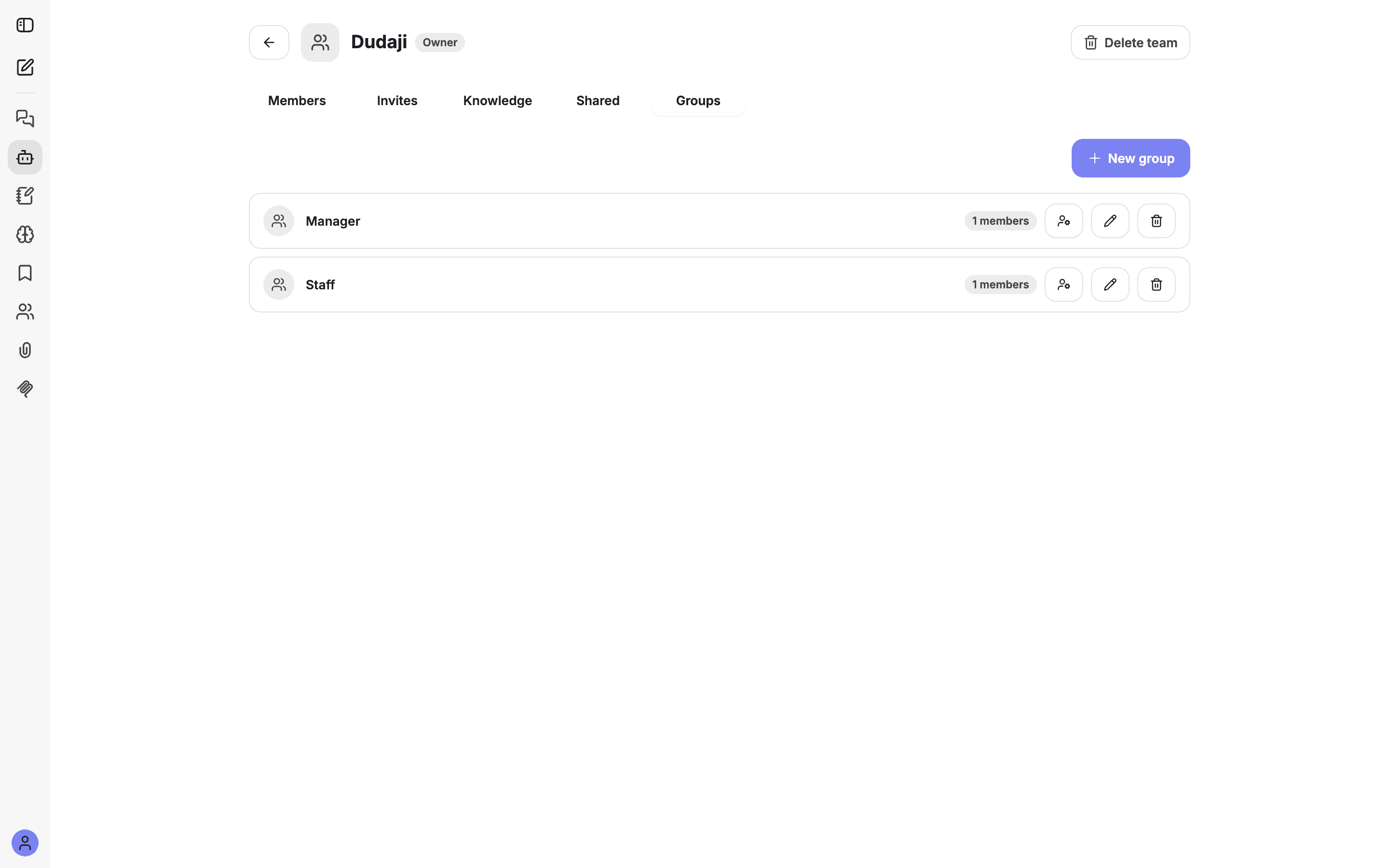Click the Staff group avatar icon
Image resolution: width=1389 pixels, height=868 pixels.
coord(279,285)
